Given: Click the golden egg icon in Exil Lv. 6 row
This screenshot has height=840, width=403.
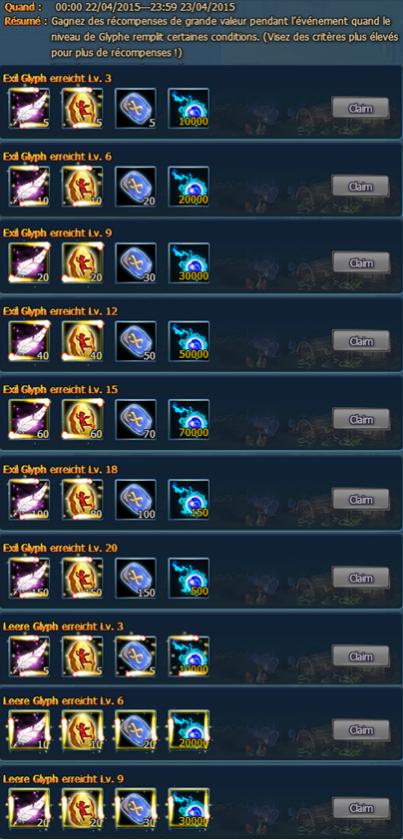Looking at the screenshot, I should [83, 186].
